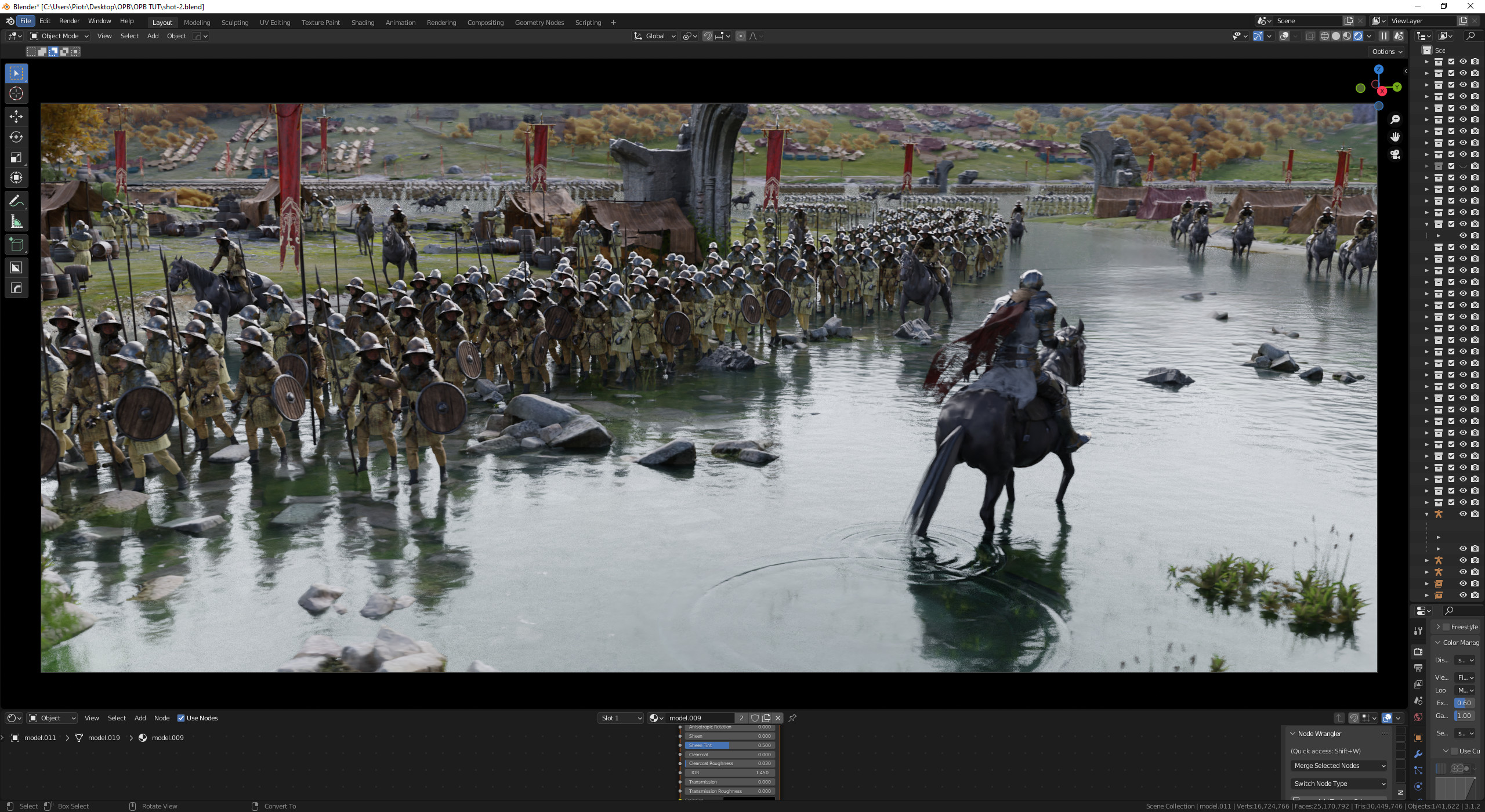The image size is (1485, 812).
Task: Toggle viewport snapping magnet
Action: (x=708, y=36)
